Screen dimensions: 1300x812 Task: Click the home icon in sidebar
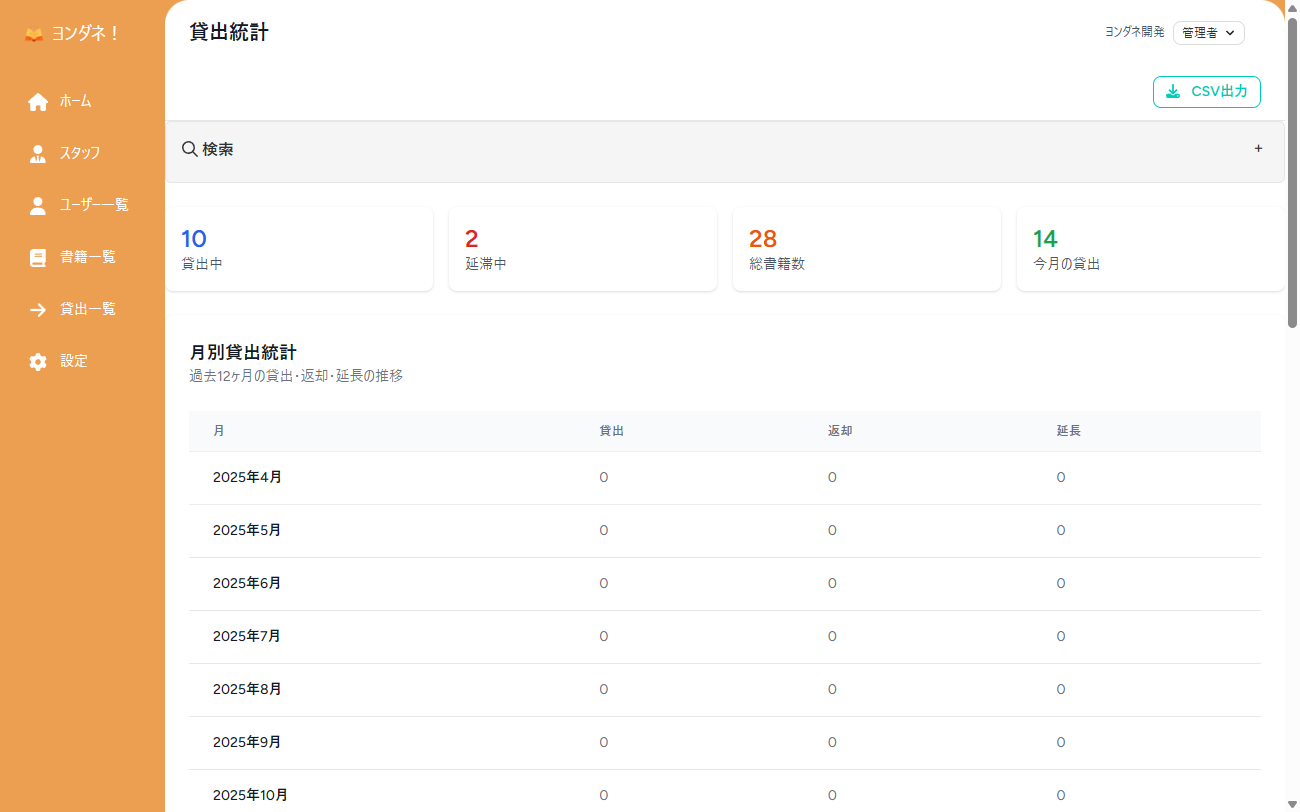38,101
